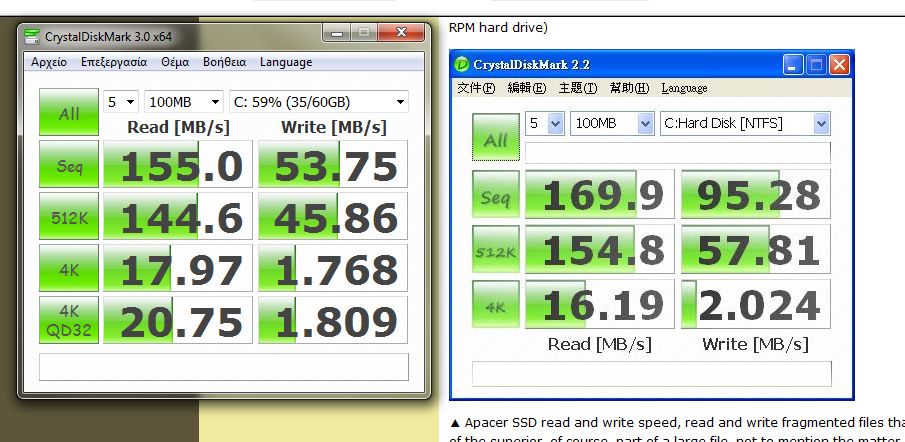Click Seq read value 169.9

[600, 194]
